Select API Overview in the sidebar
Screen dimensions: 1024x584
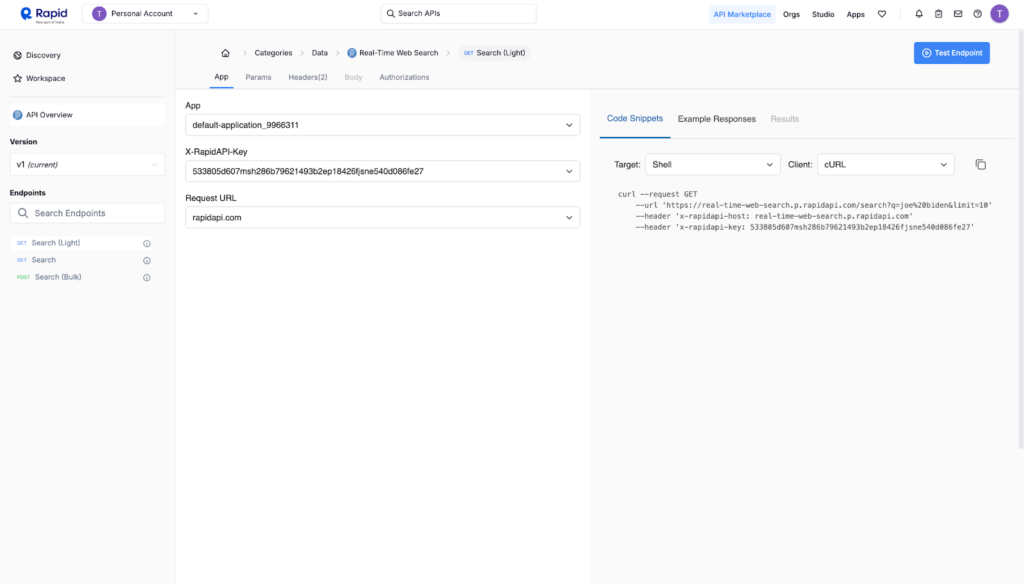88,115
